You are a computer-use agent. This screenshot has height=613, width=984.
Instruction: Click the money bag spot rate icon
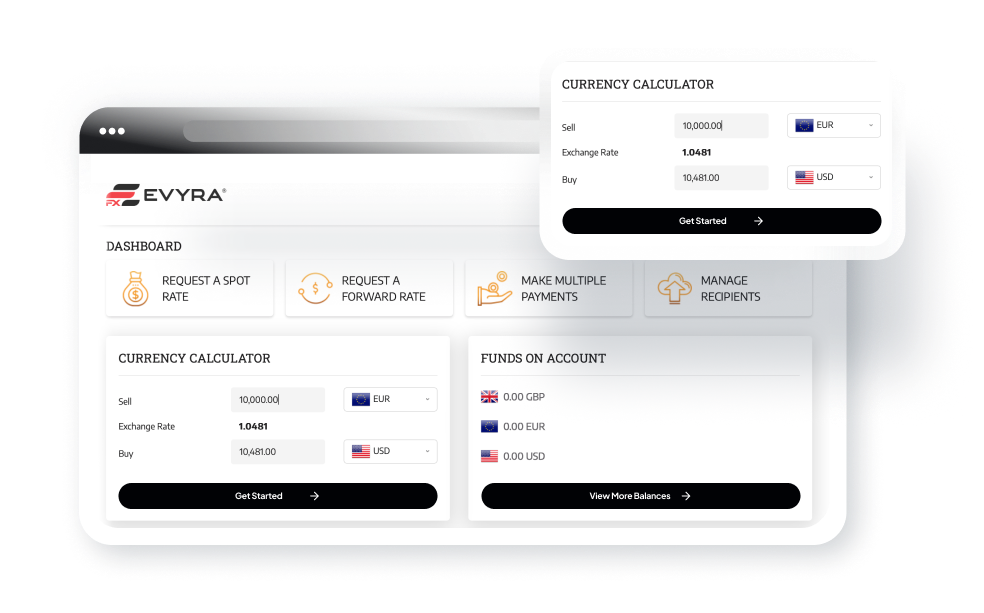point(135,289)
